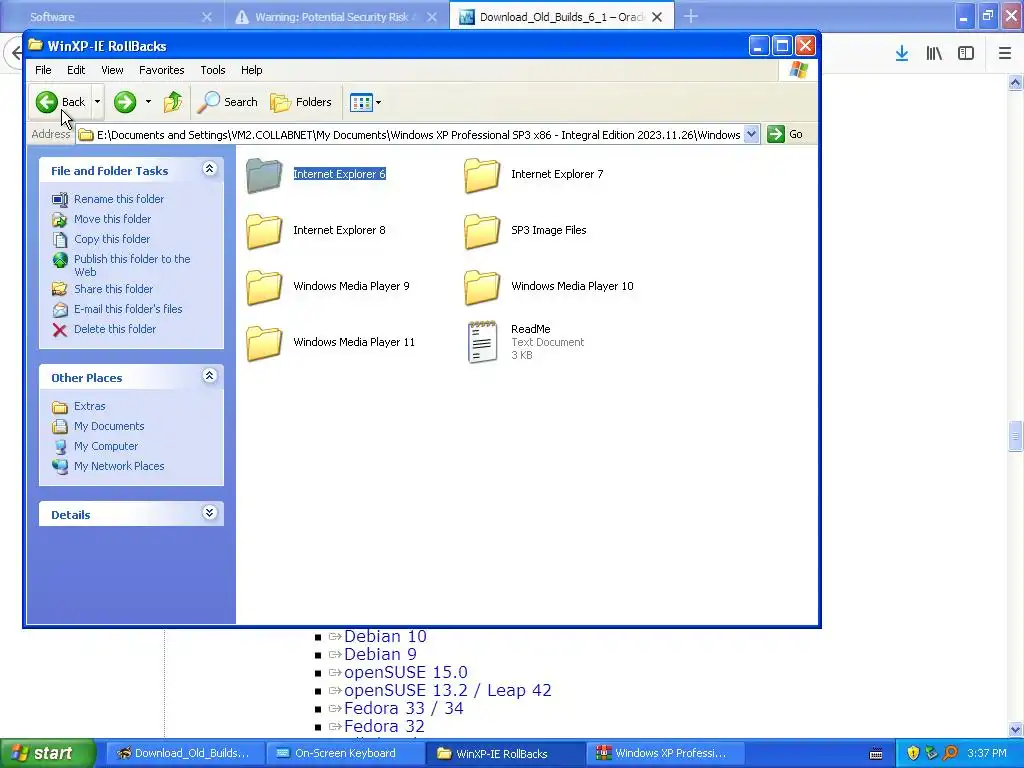Click Delete this folder

pyautogui.click(x=115, y=329)
